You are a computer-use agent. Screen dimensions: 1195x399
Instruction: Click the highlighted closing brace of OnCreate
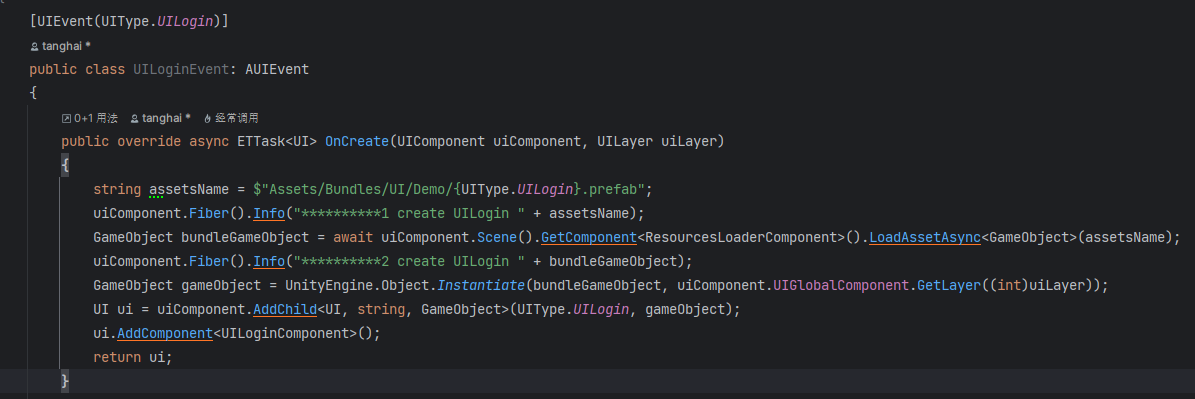pyautogui.click(x=66, y=381)
